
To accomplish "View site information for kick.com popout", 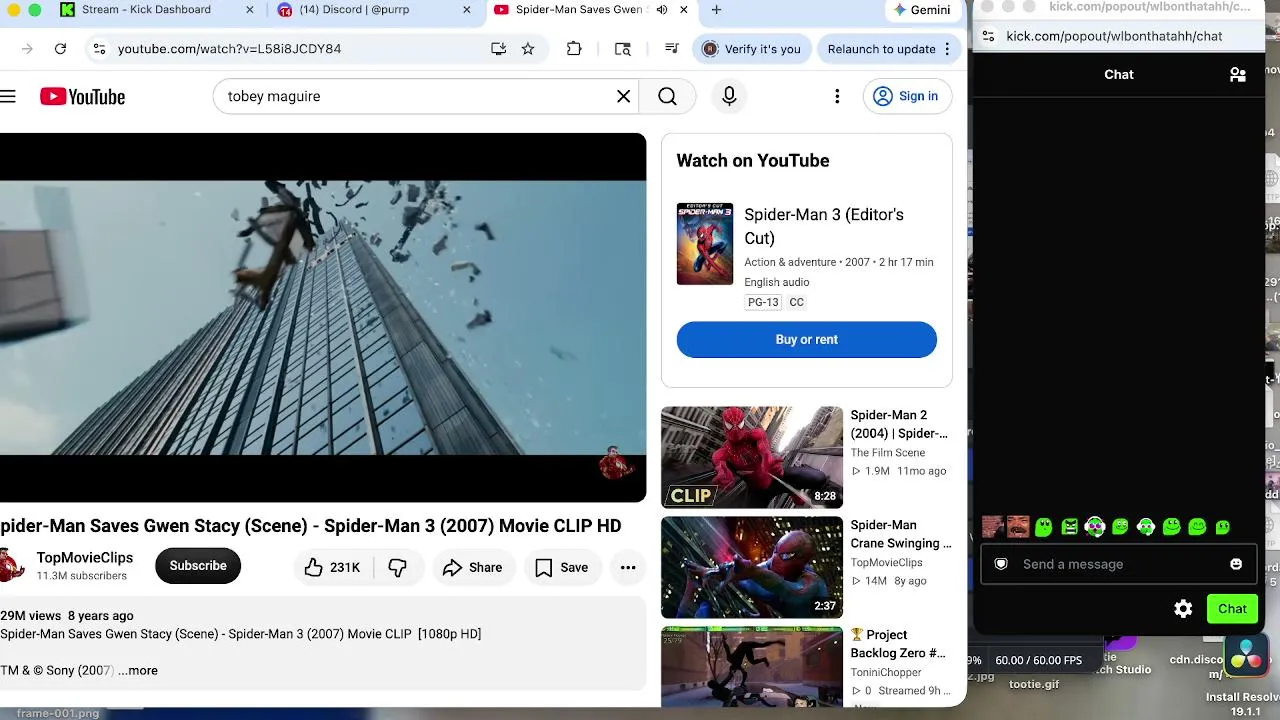I will (x=988, y=36).
